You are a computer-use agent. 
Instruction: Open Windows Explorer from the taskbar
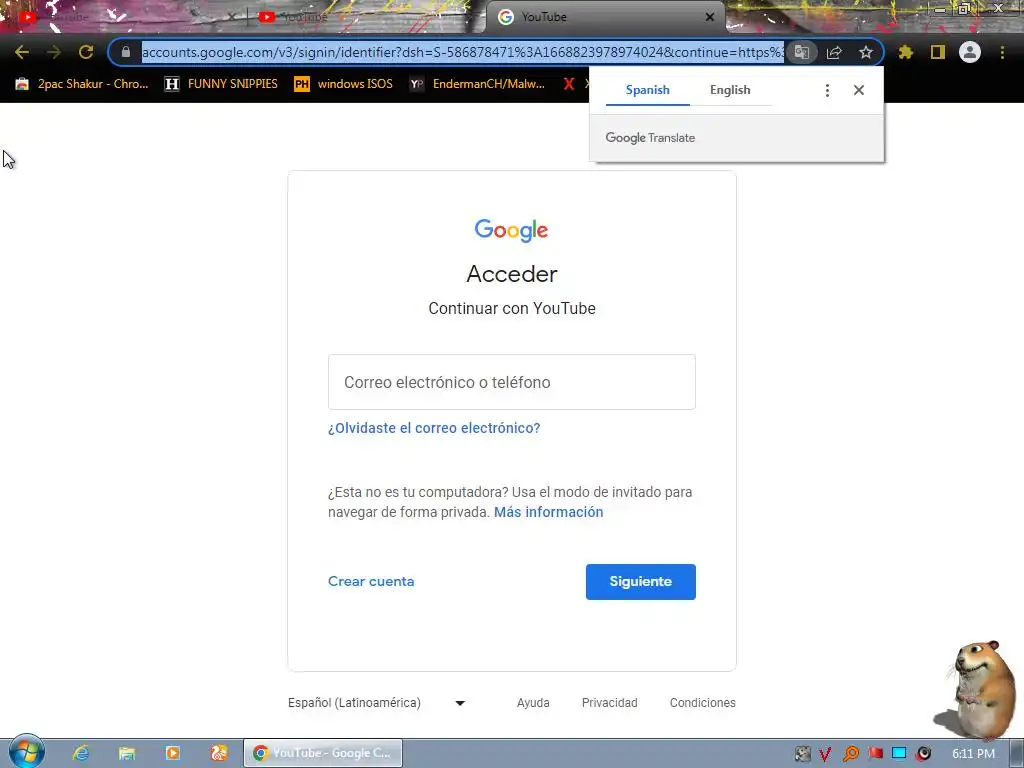pos(127,753)
